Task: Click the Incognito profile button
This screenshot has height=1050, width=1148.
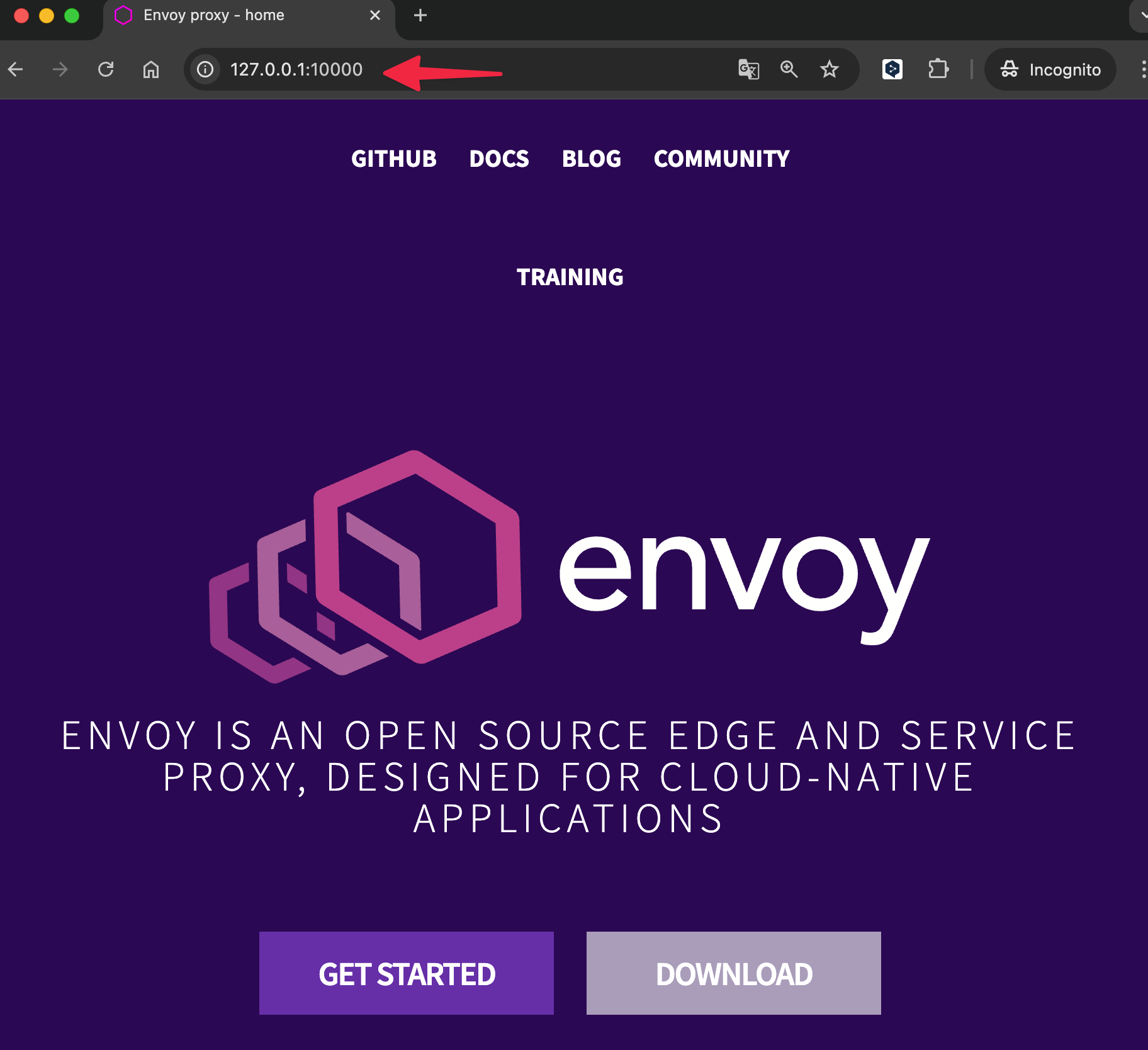Action: (x=1050, y=69)
